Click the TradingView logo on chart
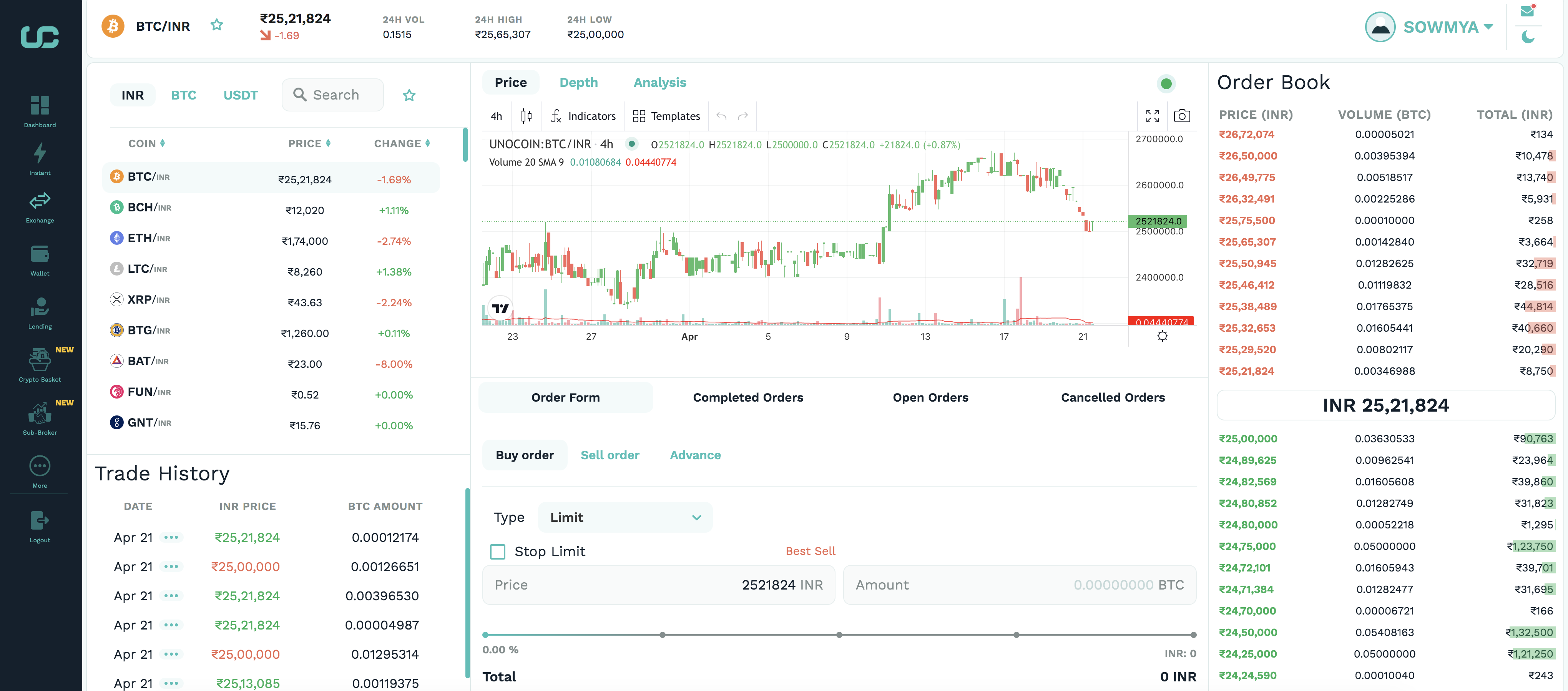The image size is (1568, 691). click(500, 308)
